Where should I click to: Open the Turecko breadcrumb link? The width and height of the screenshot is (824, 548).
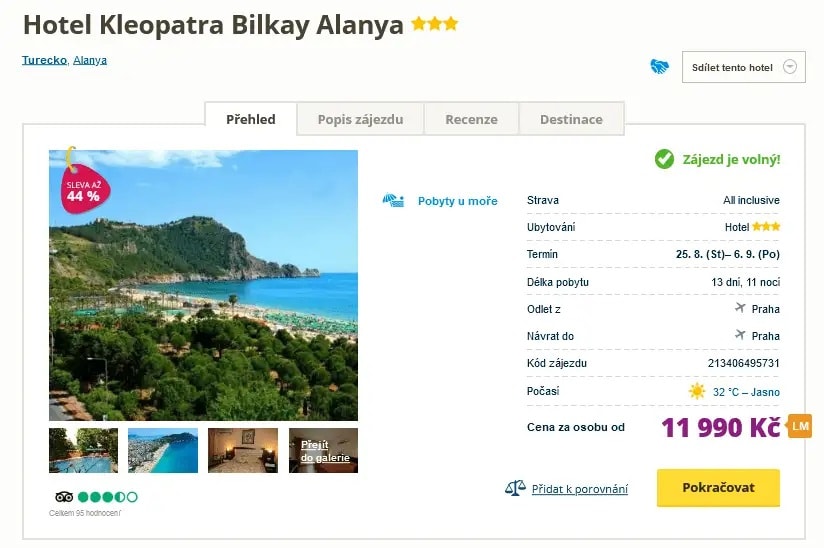pyautogui.click(x=44, y=60)
